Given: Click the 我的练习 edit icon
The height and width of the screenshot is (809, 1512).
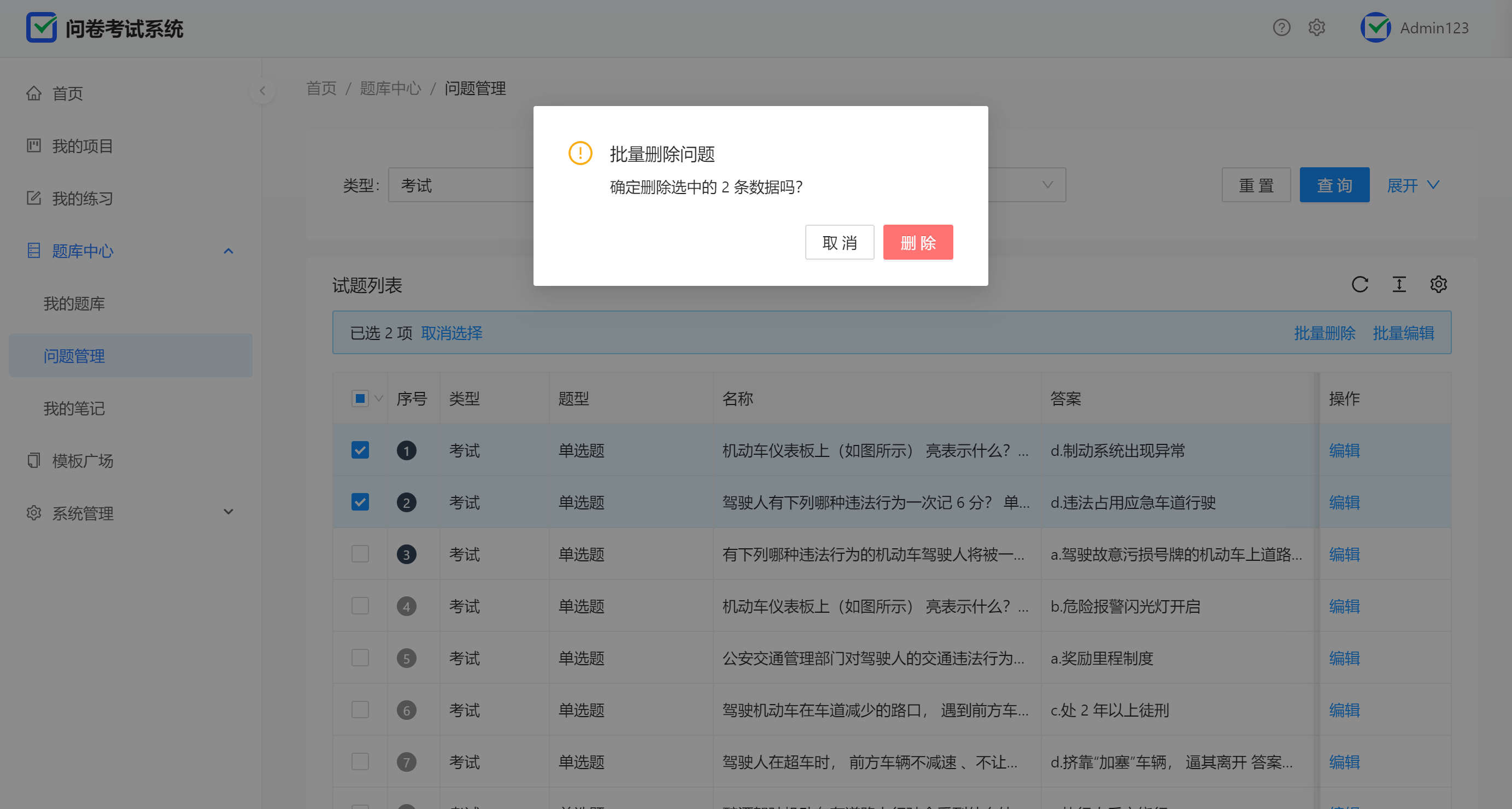Looking at the screenshot, I should pyautogui.click(x=33, y=198).
